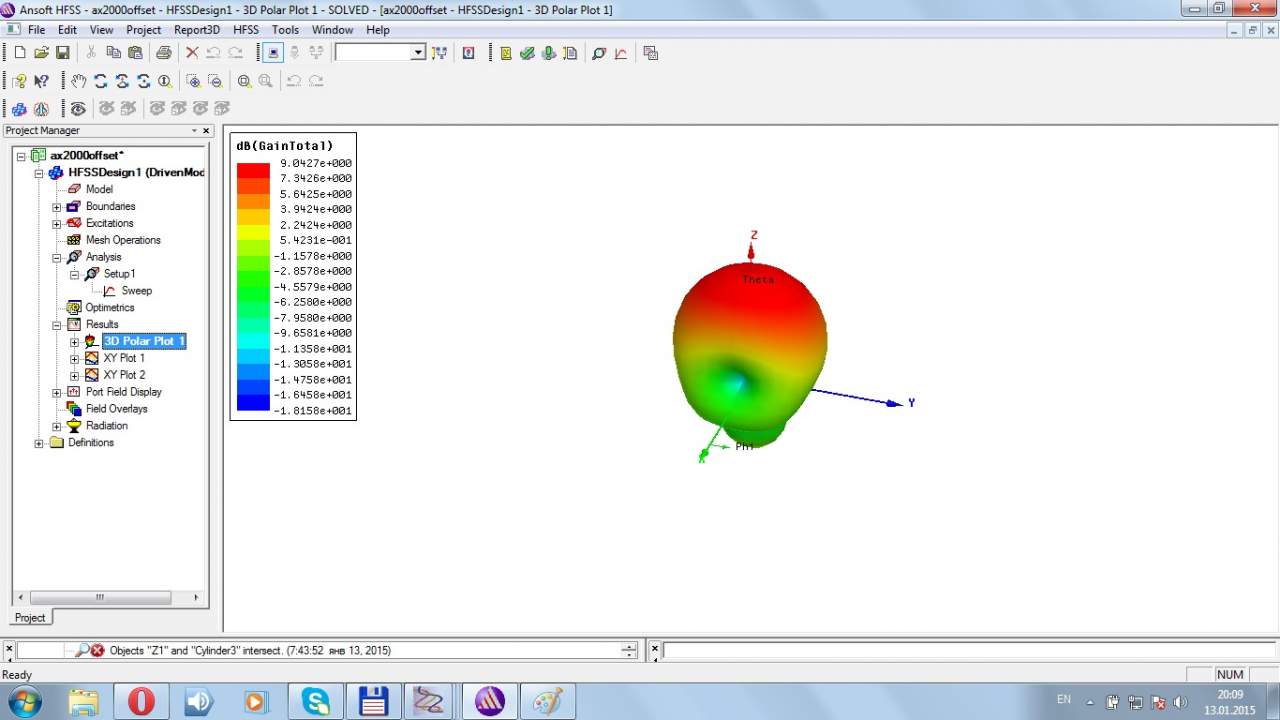Expand the Radiation tree node
Image resolution: width=1280 pixels, height=720 pixels.
57,426
